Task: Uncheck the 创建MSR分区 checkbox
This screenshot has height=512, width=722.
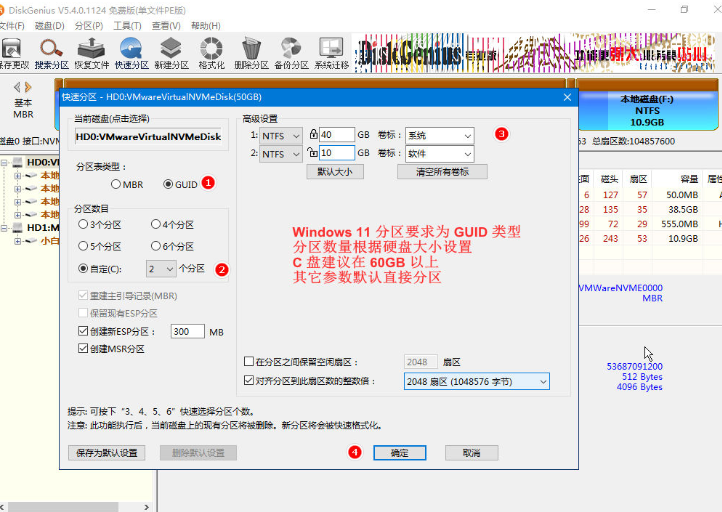Action: click(84, 349)
